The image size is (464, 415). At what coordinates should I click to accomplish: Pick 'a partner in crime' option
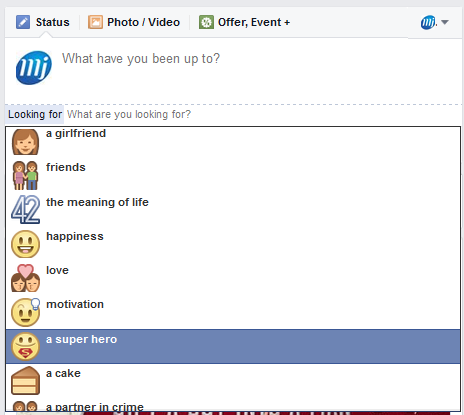(x=233, y=406)
